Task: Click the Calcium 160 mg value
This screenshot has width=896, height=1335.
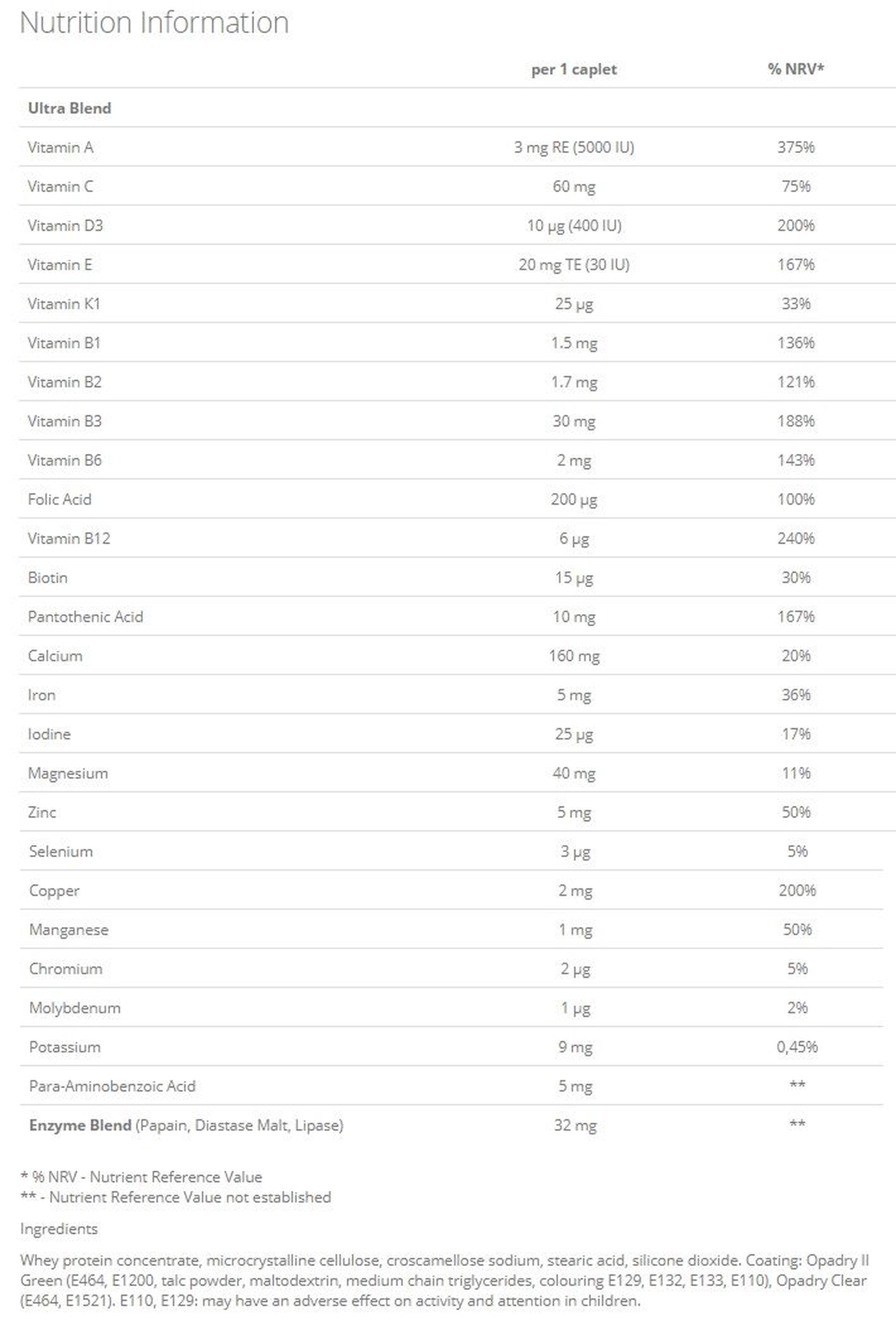Action: click(x=574, y=656)
